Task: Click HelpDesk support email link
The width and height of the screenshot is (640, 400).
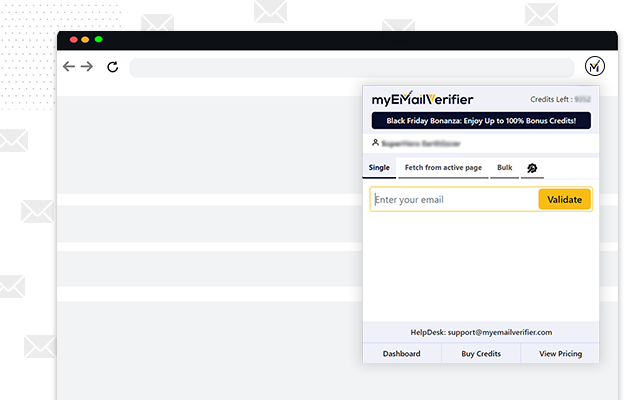Action: tap(481, 332)
